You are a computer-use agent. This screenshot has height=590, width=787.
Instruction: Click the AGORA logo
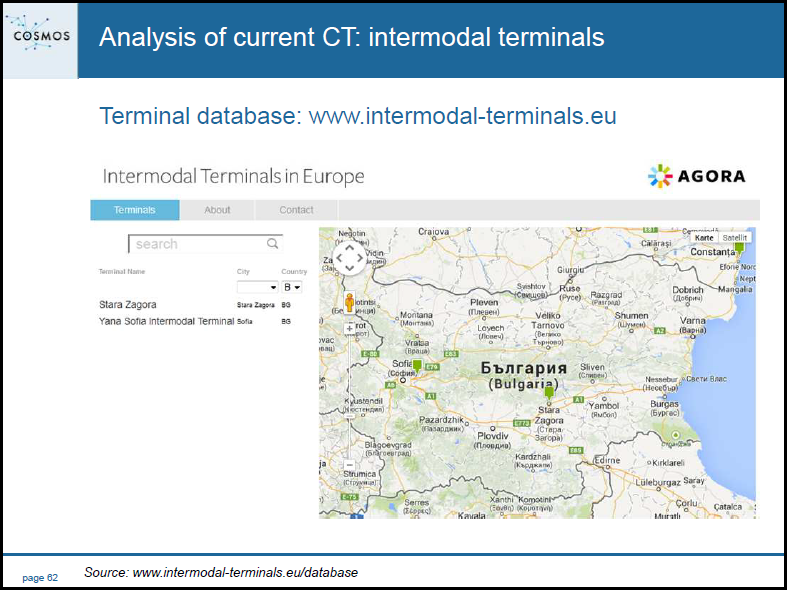[x=697, y=176]
